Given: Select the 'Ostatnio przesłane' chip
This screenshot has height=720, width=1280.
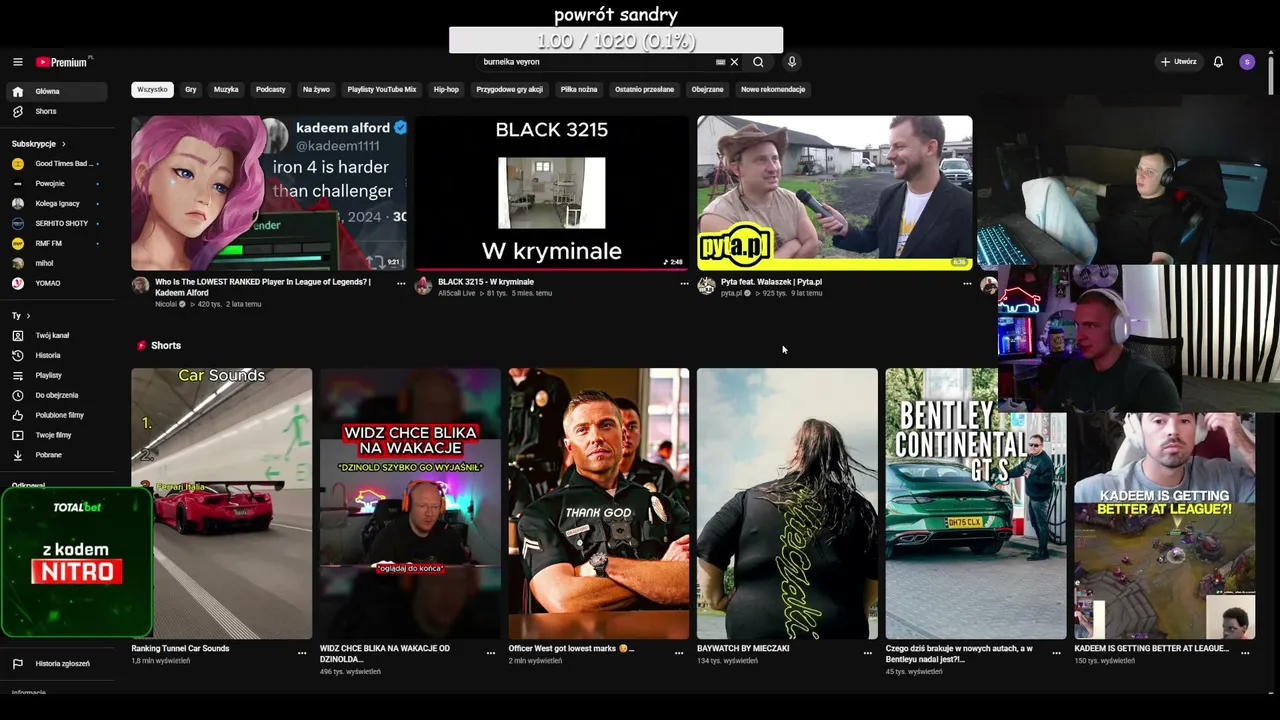Looking at the screenshot, I should pyautogui.click(x=644, y=90).
